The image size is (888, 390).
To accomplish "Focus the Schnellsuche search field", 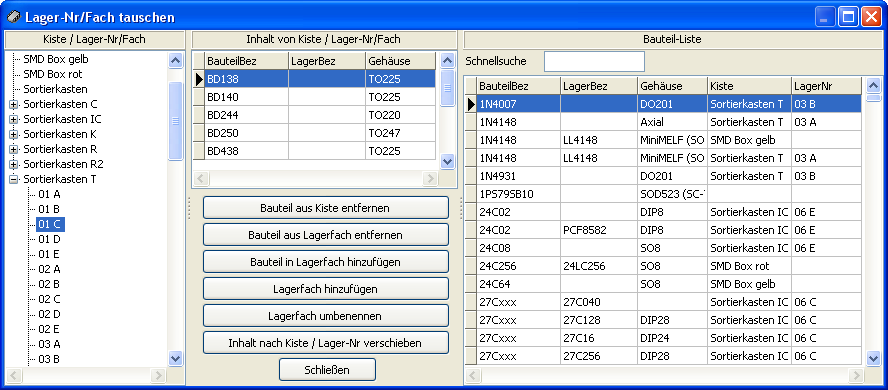I will pyautogui.click(x=594, y=62).
